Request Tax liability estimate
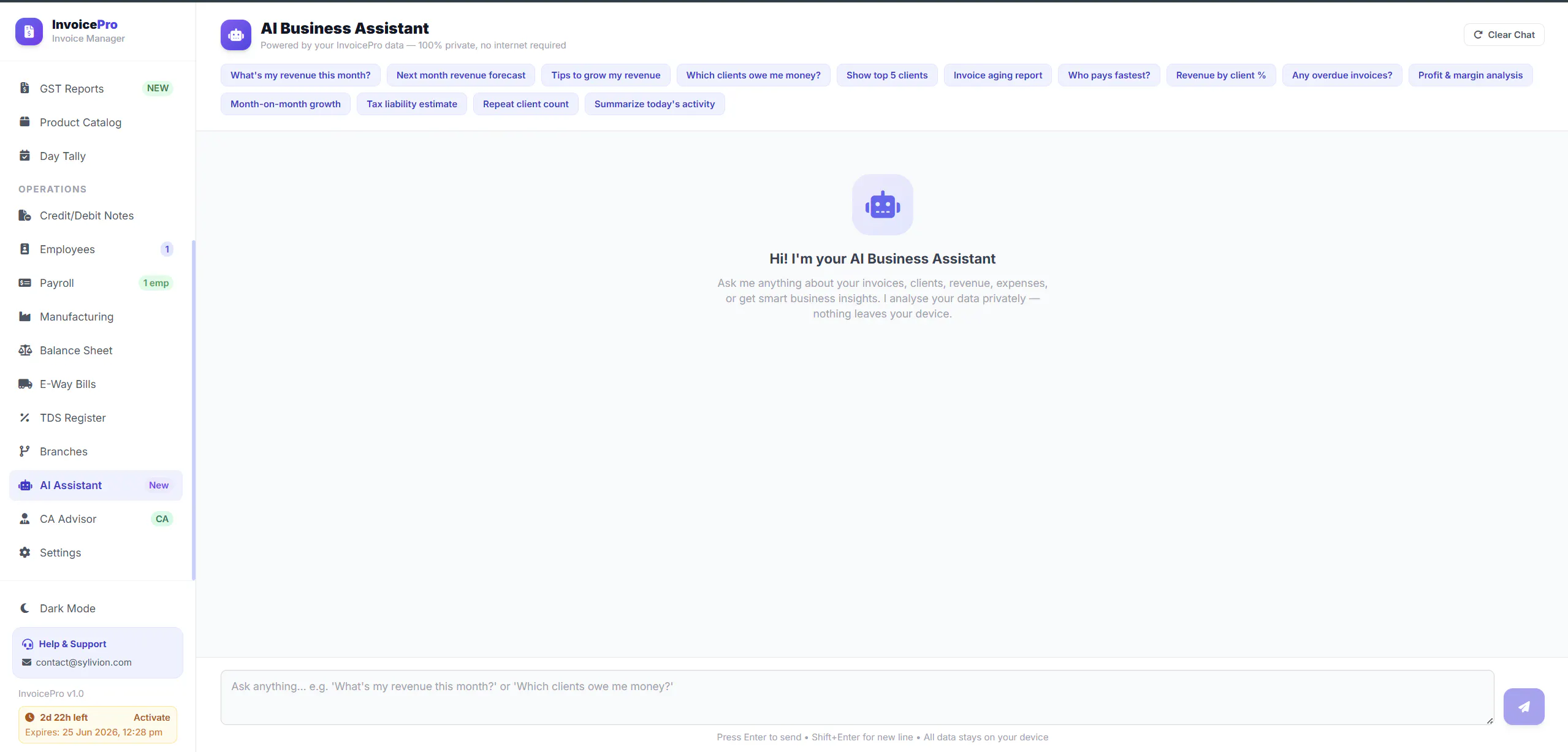The width and height of the screenshot is (1568, 752). (412, 104)
